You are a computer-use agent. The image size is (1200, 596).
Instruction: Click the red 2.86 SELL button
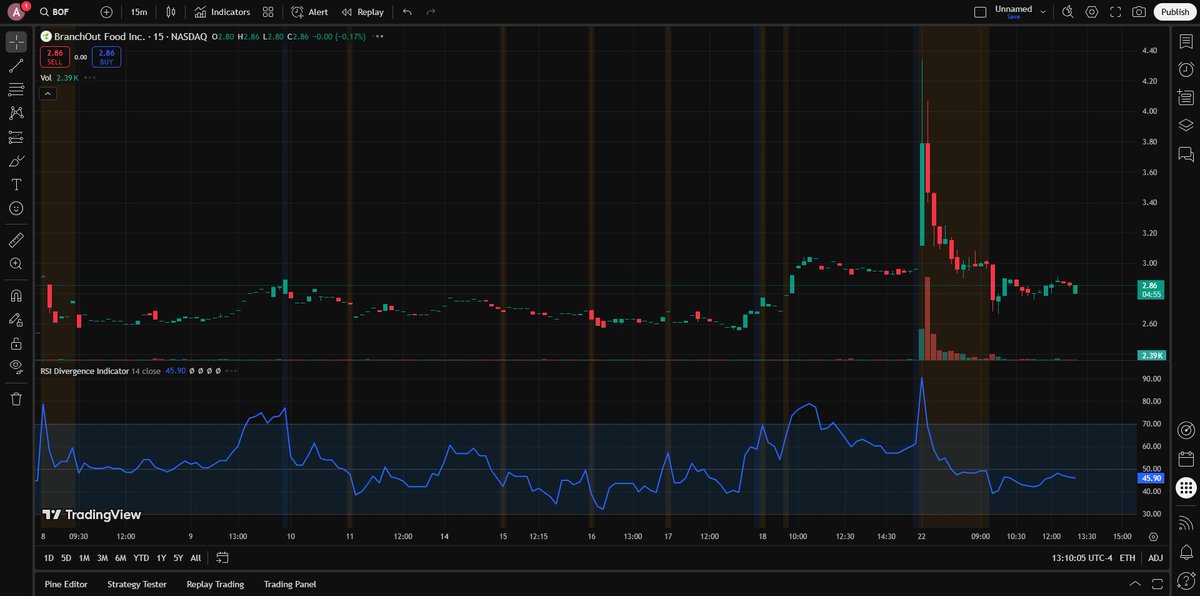pos(55,56)
